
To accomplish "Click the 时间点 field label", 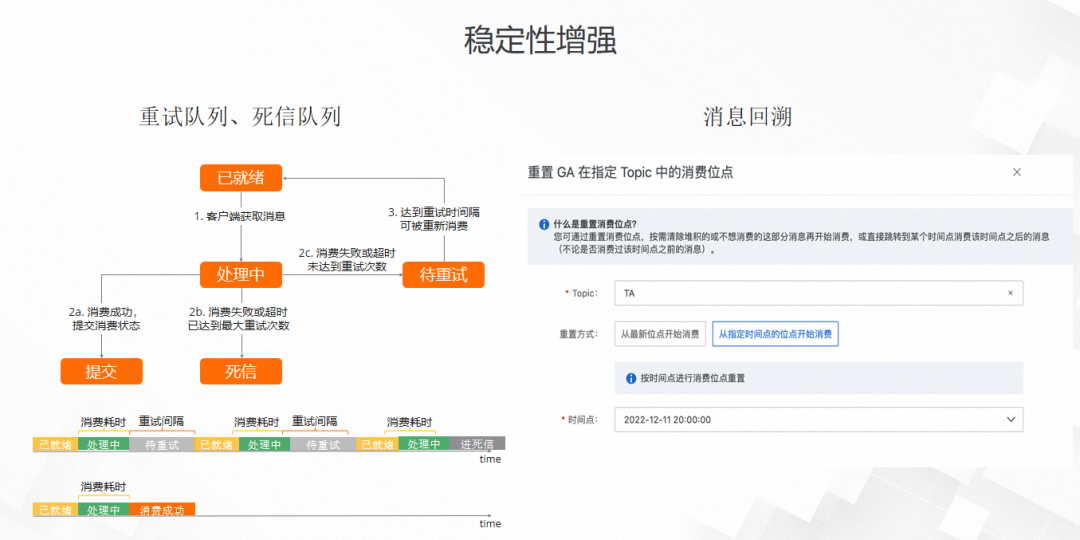I will click(x=579, y=419).
